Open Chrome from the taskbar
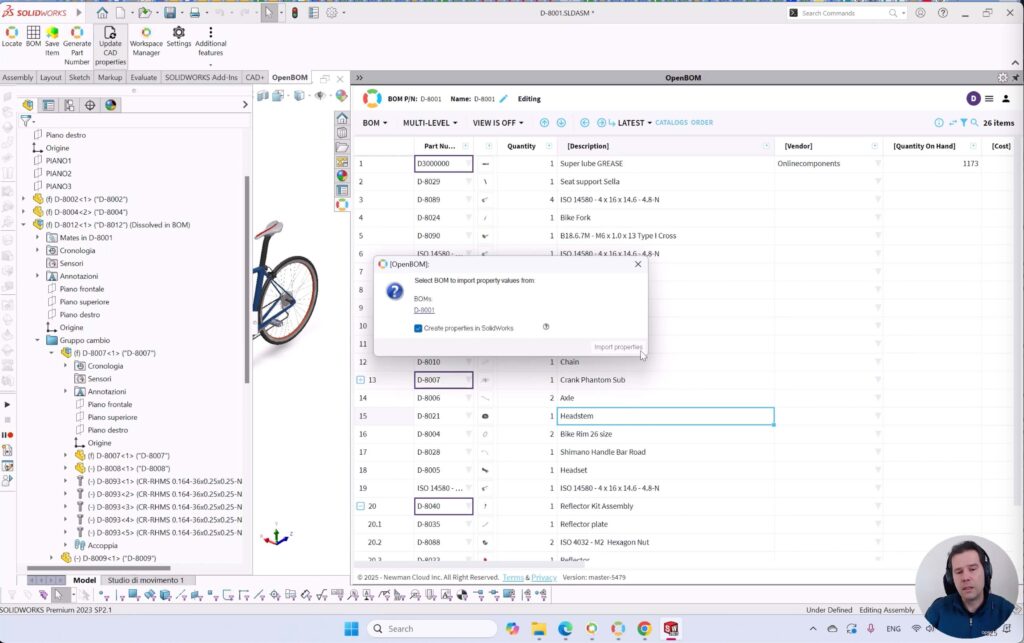Screen dimensions: 1024x643 click(644, 629)
